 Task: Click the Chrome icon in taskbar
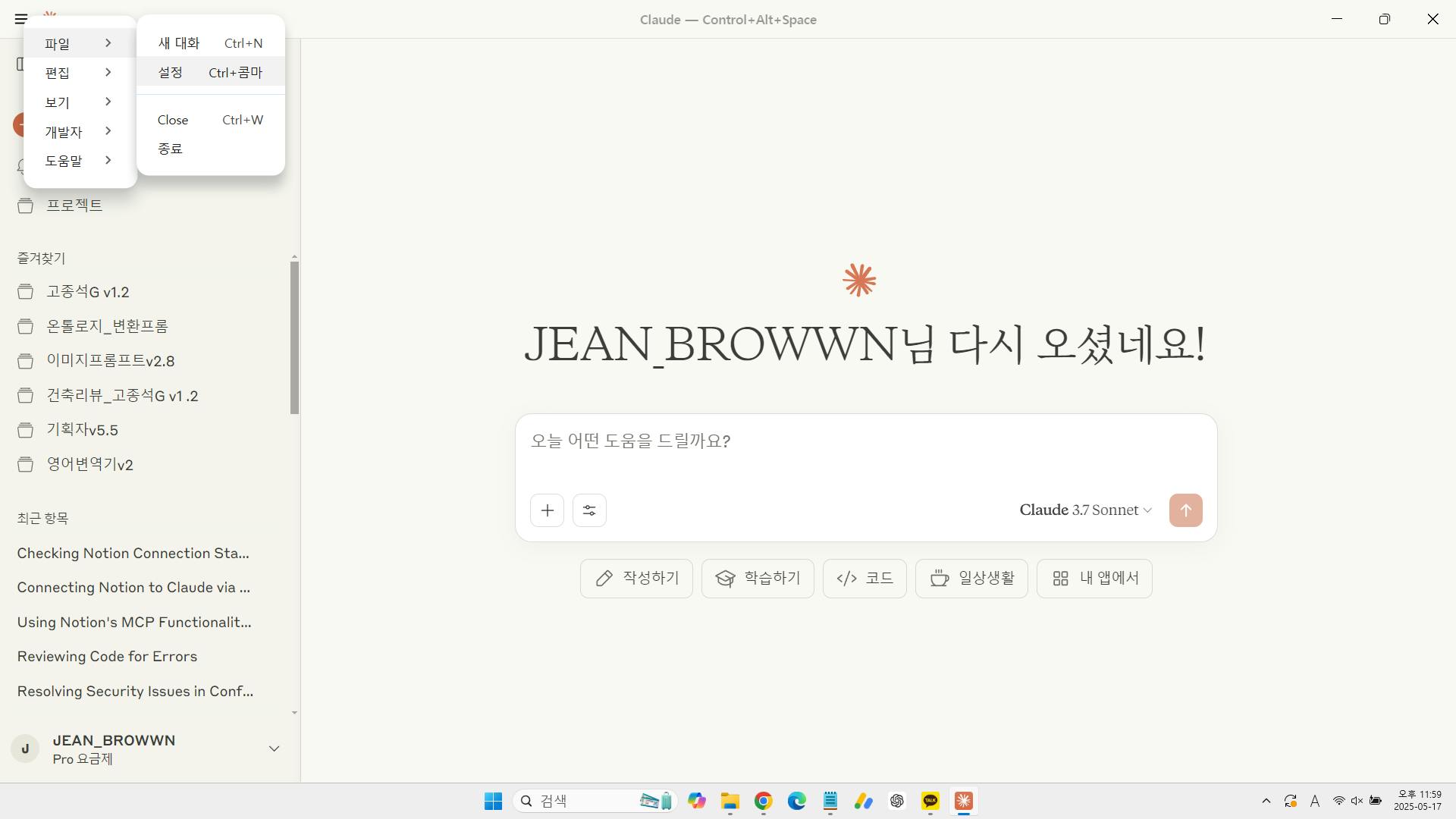click(763, 801)
